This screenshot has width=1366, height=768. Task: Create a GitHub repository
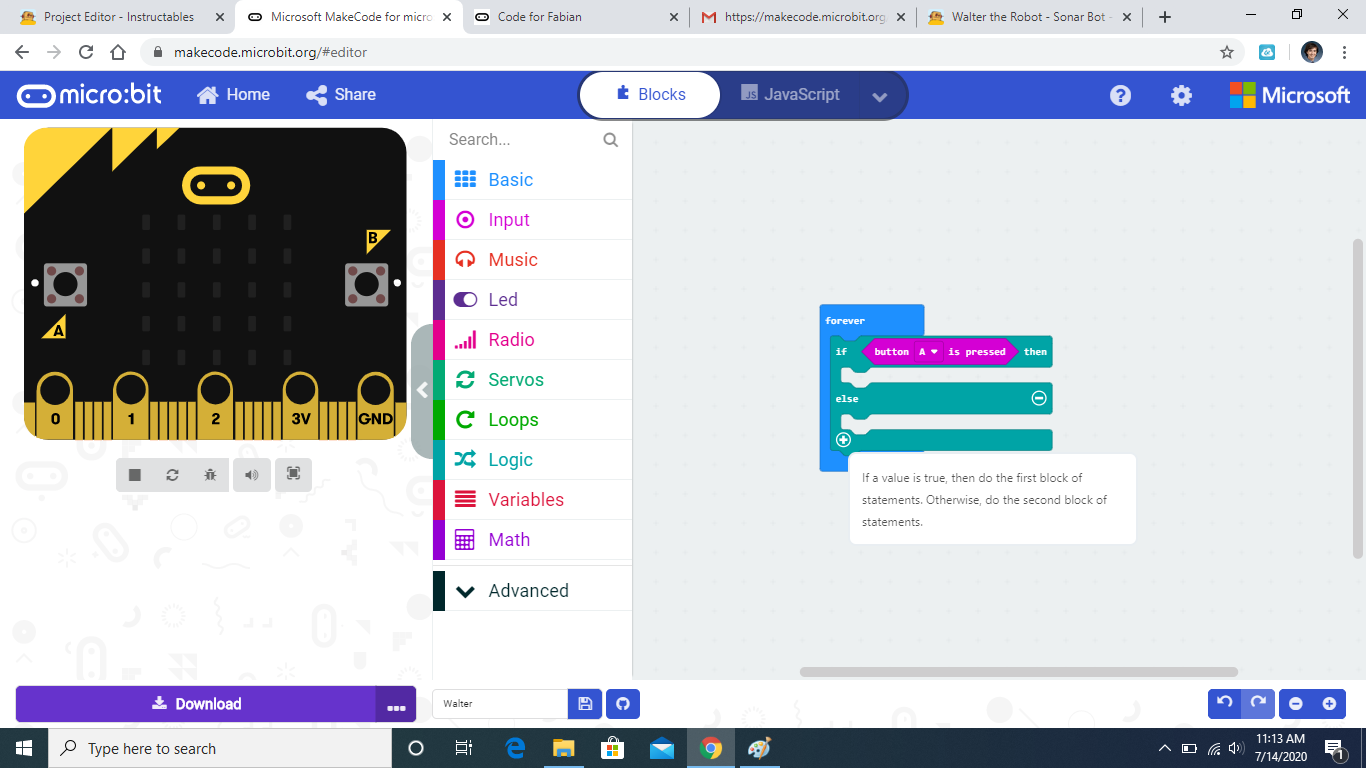pyautogui.click(x=623, y=704)
